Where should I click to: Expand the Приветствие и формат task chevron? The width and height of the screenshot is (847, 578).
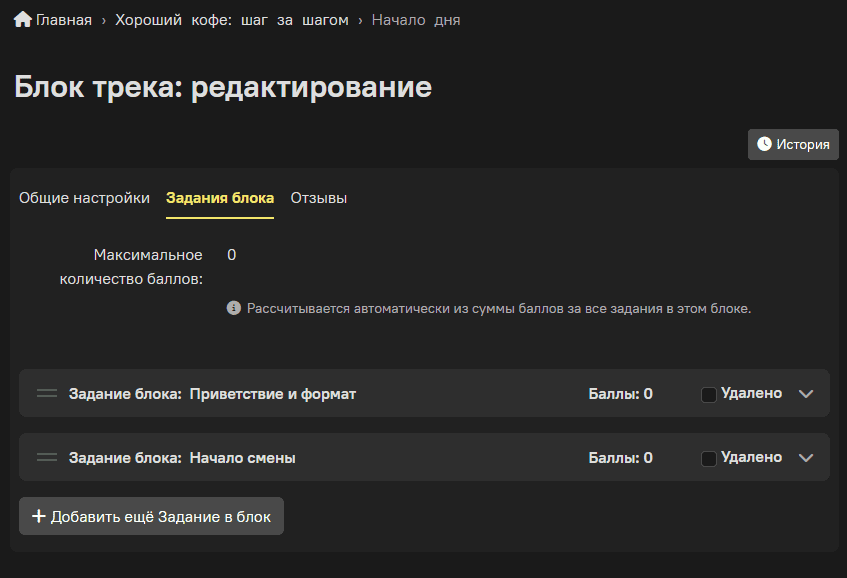point(808,394)
